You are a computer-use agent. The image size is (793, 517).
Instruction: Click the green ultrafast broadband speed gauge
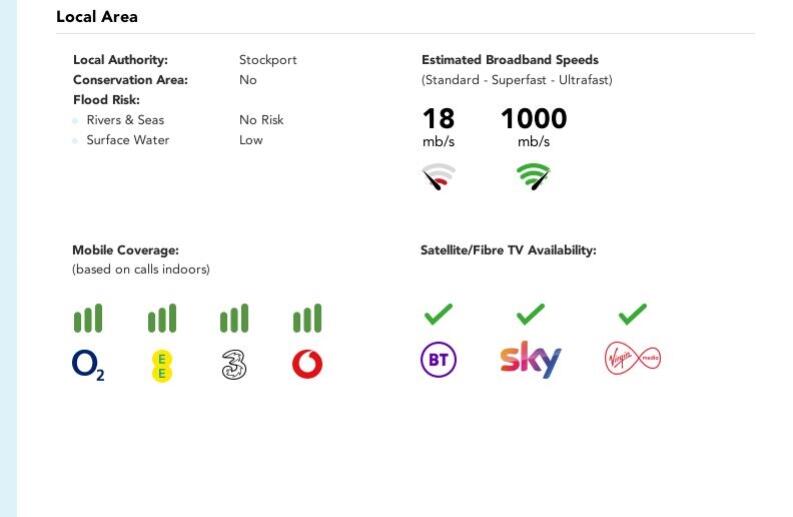(533, 178)
